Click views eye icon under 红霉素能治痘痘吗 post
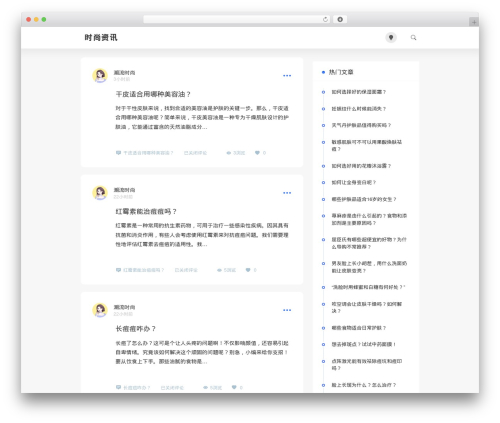500x423 pixels. [219, 270]
